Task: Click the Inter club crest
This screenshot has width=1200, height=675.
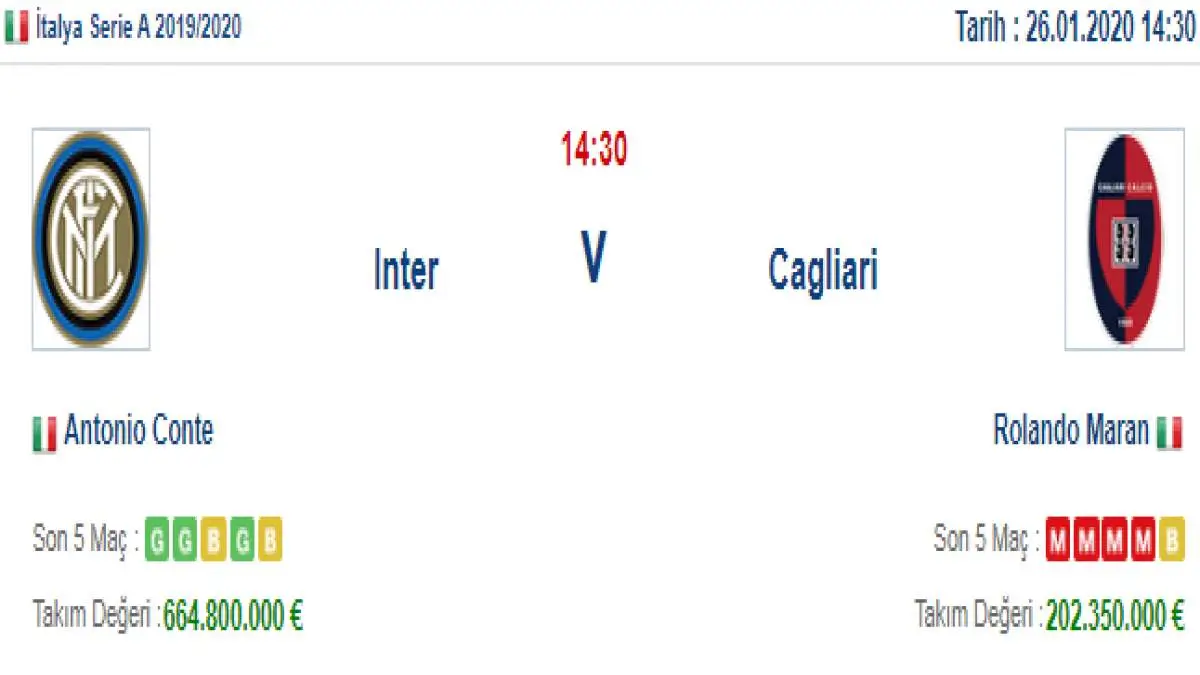Action: [x=91, y=239]
